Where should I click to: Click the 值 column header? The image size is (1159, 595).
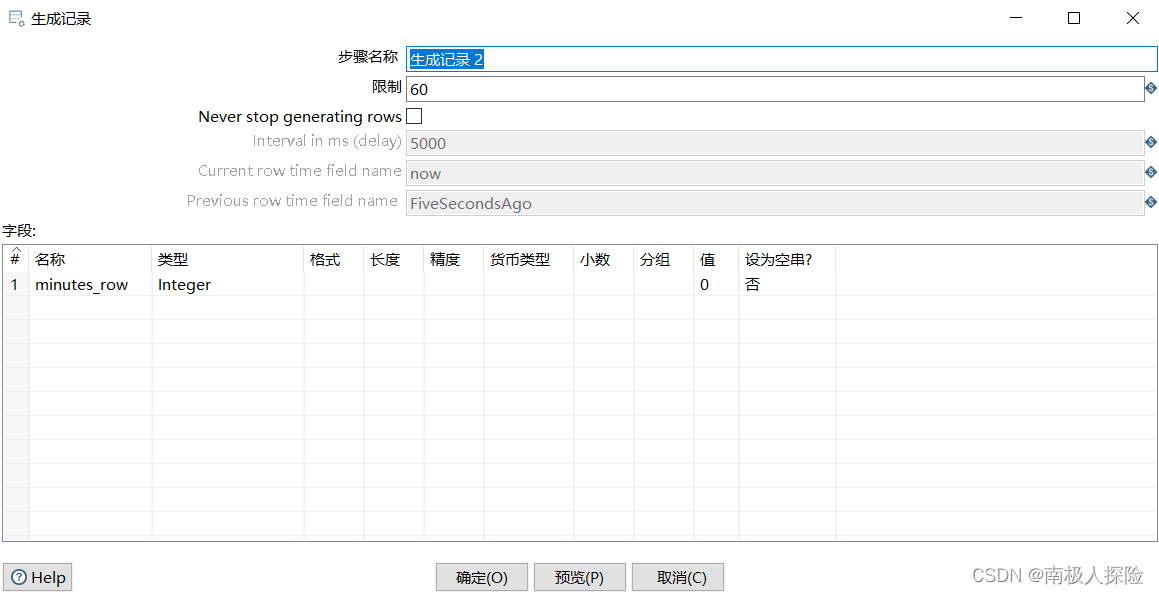[x=716, y=259]
